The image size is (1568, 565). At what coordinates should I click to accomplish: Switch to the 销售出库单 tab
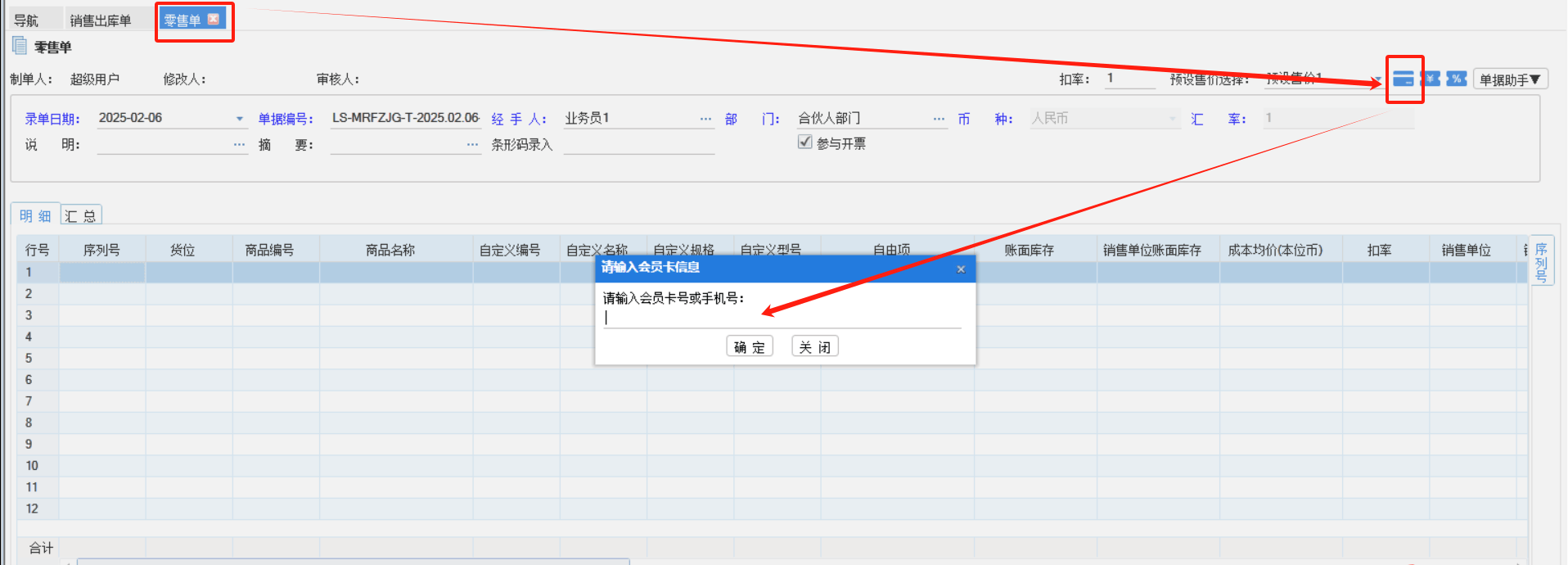pos(101,20)
